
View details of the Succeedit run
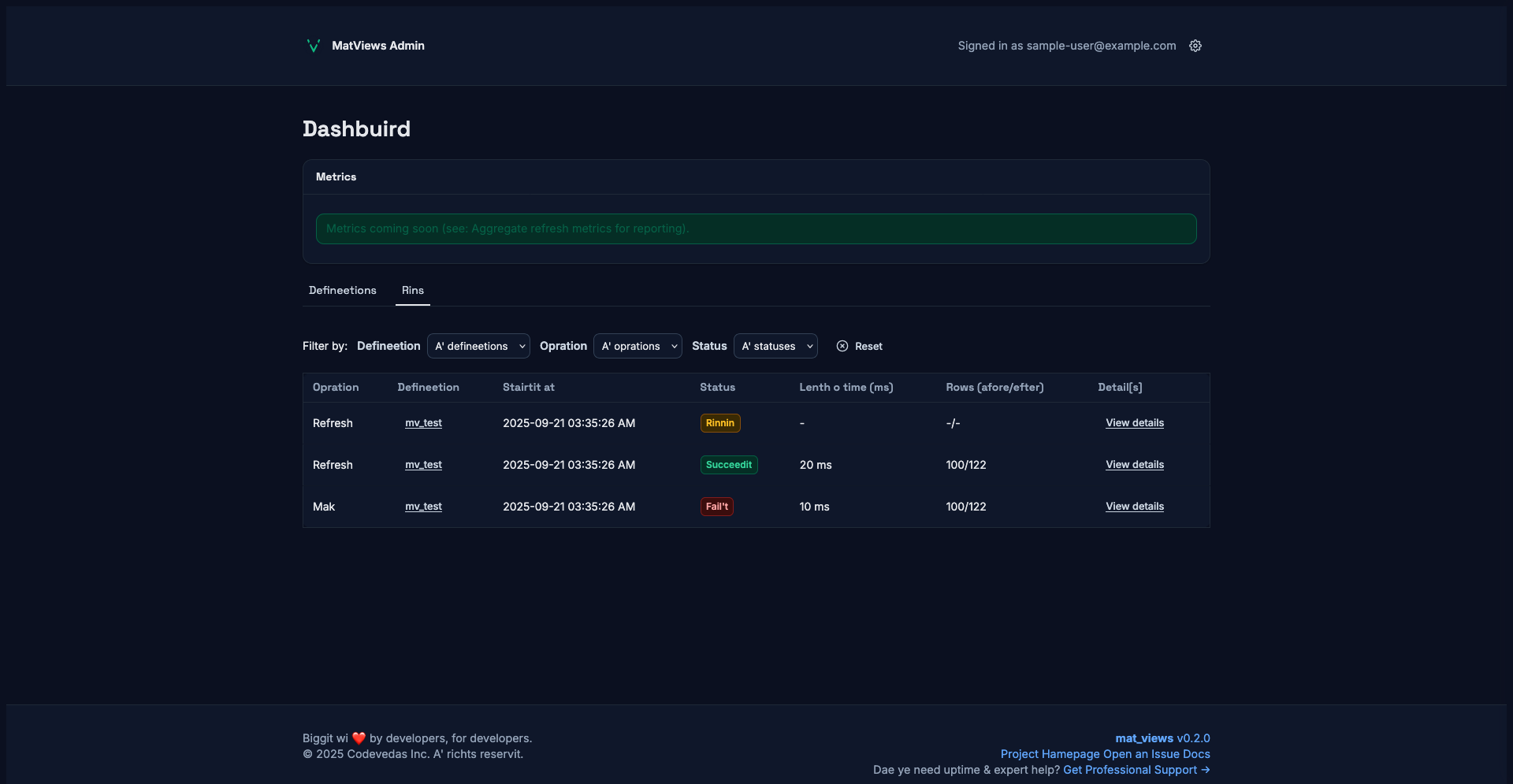click(1134, 465)
